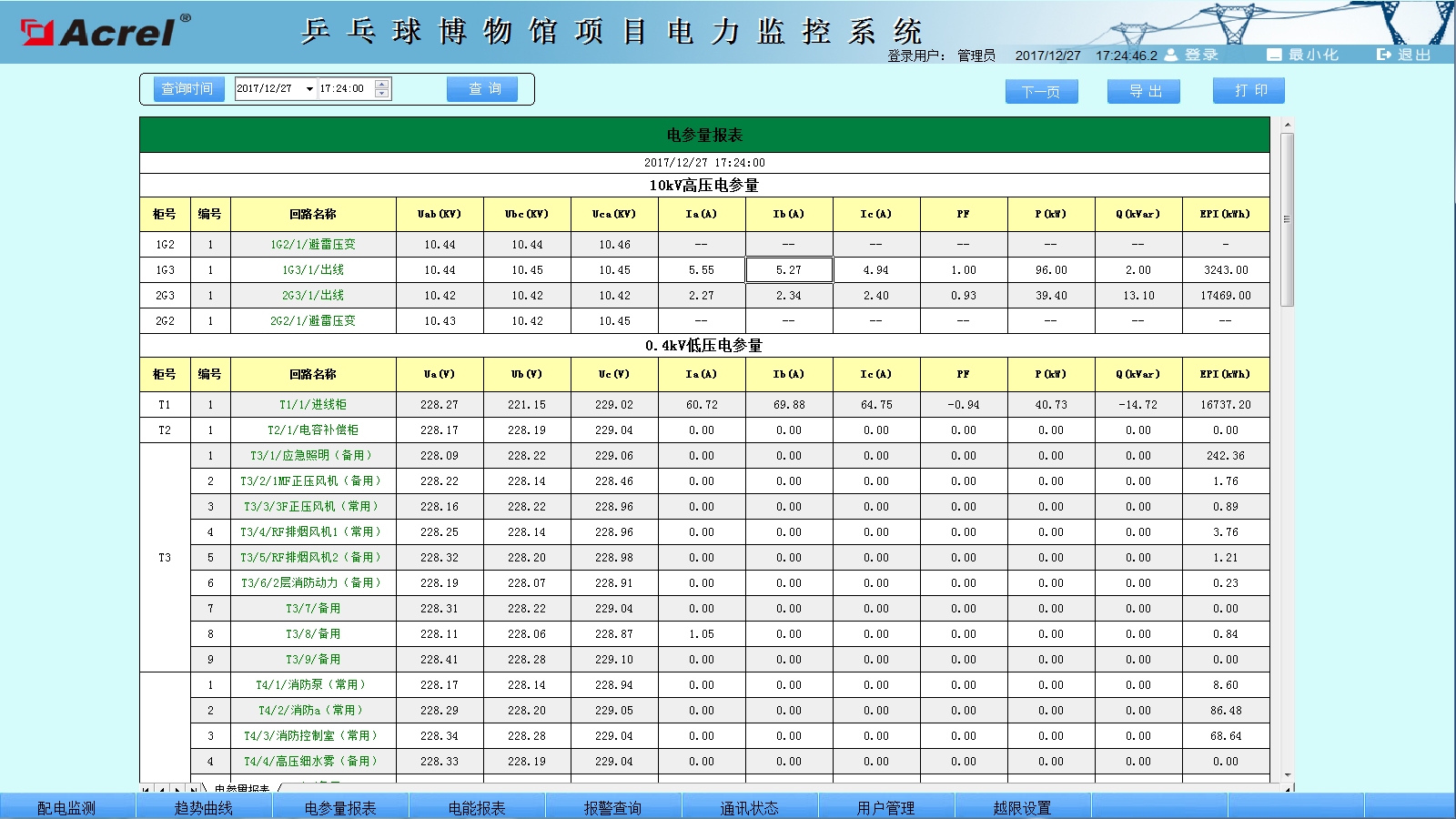Image resolution: width=1456 pixels, height=819 pixels.
Task: Click the Uab(KV) column header
Action: [x=440, y=214]
